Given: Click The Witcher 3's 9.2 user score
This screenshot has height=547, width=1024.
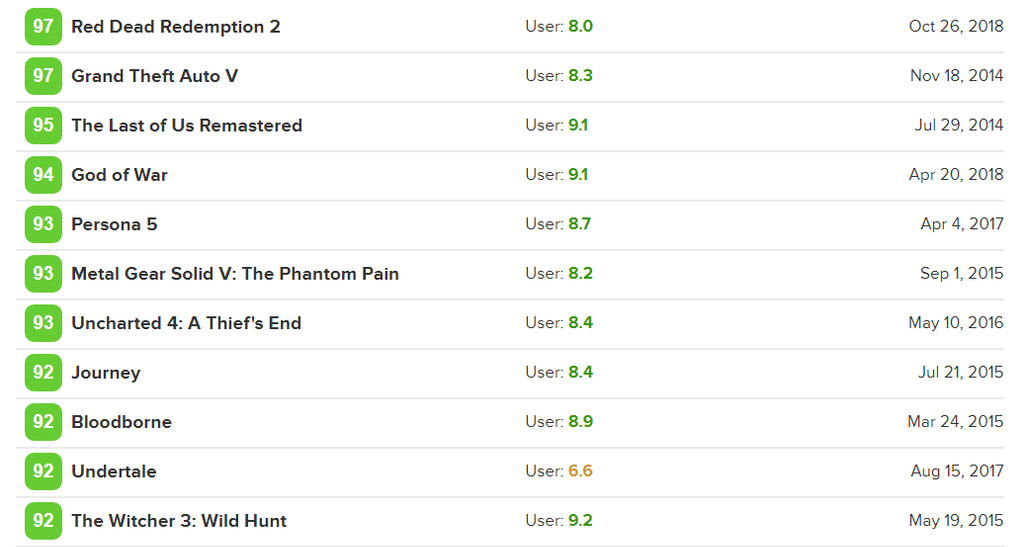Looking at the screenshot, I should pos(580,521).
